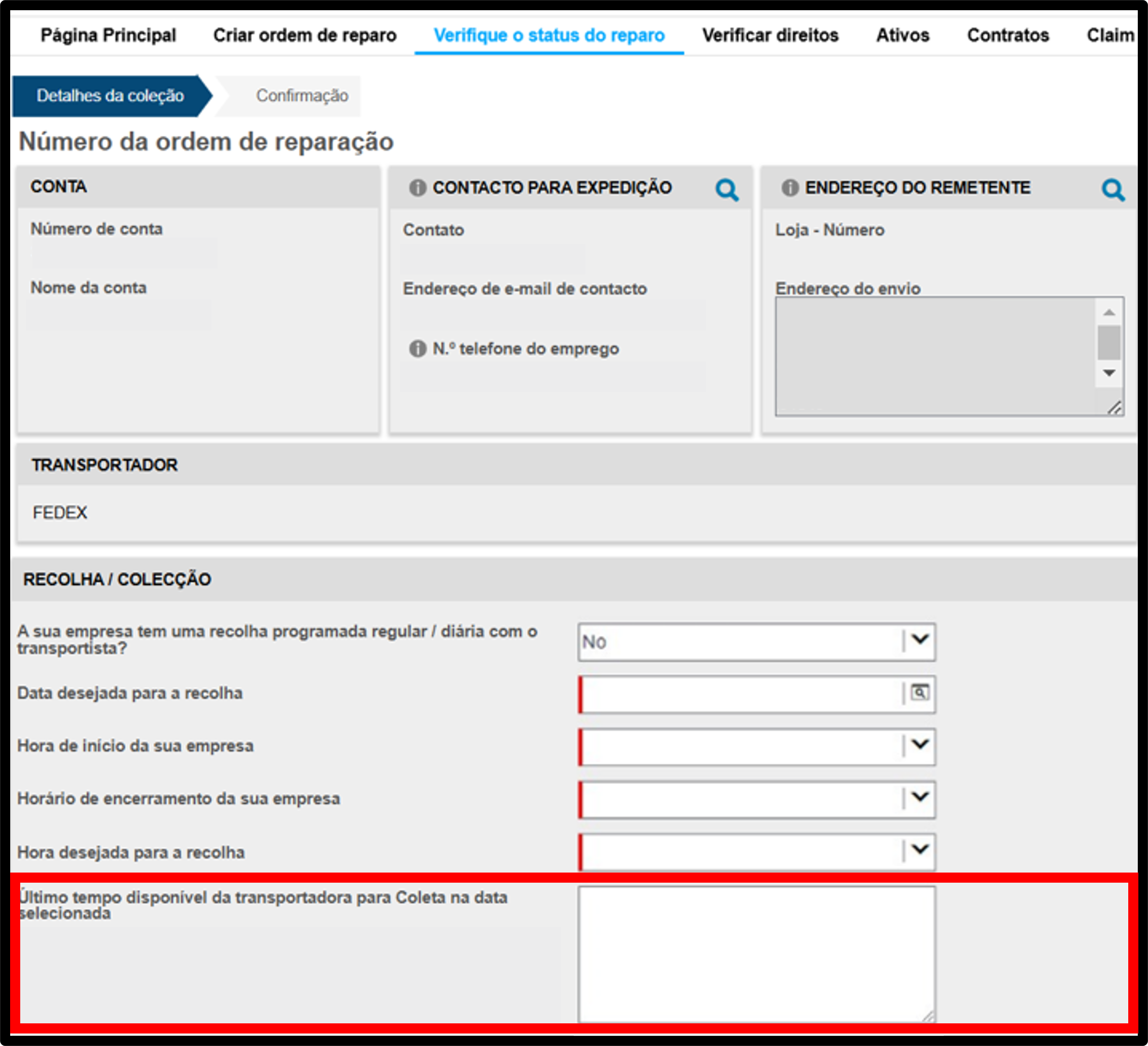Select Detalhes da coleção step

[x=110, y=96]
